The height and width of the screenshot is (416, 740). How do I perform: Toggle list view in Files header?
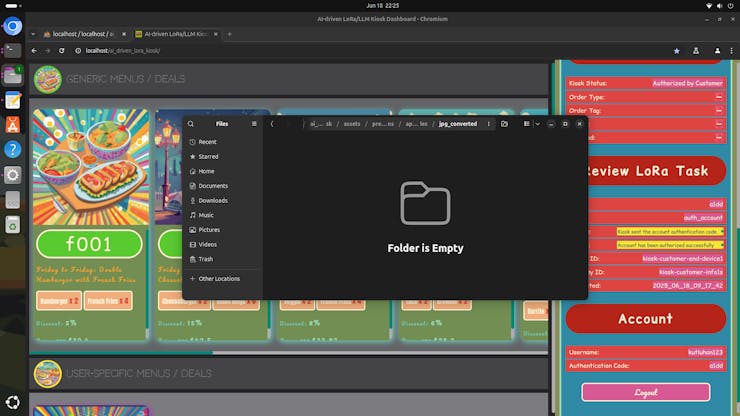[x=524, y=124]
